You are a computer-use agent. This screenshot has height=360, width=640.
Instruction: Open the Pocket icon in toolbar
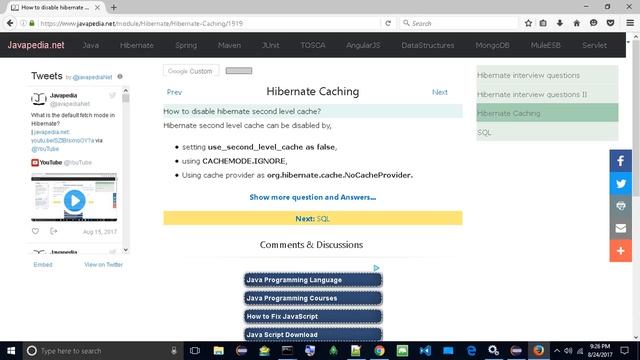tap(610, 23)
